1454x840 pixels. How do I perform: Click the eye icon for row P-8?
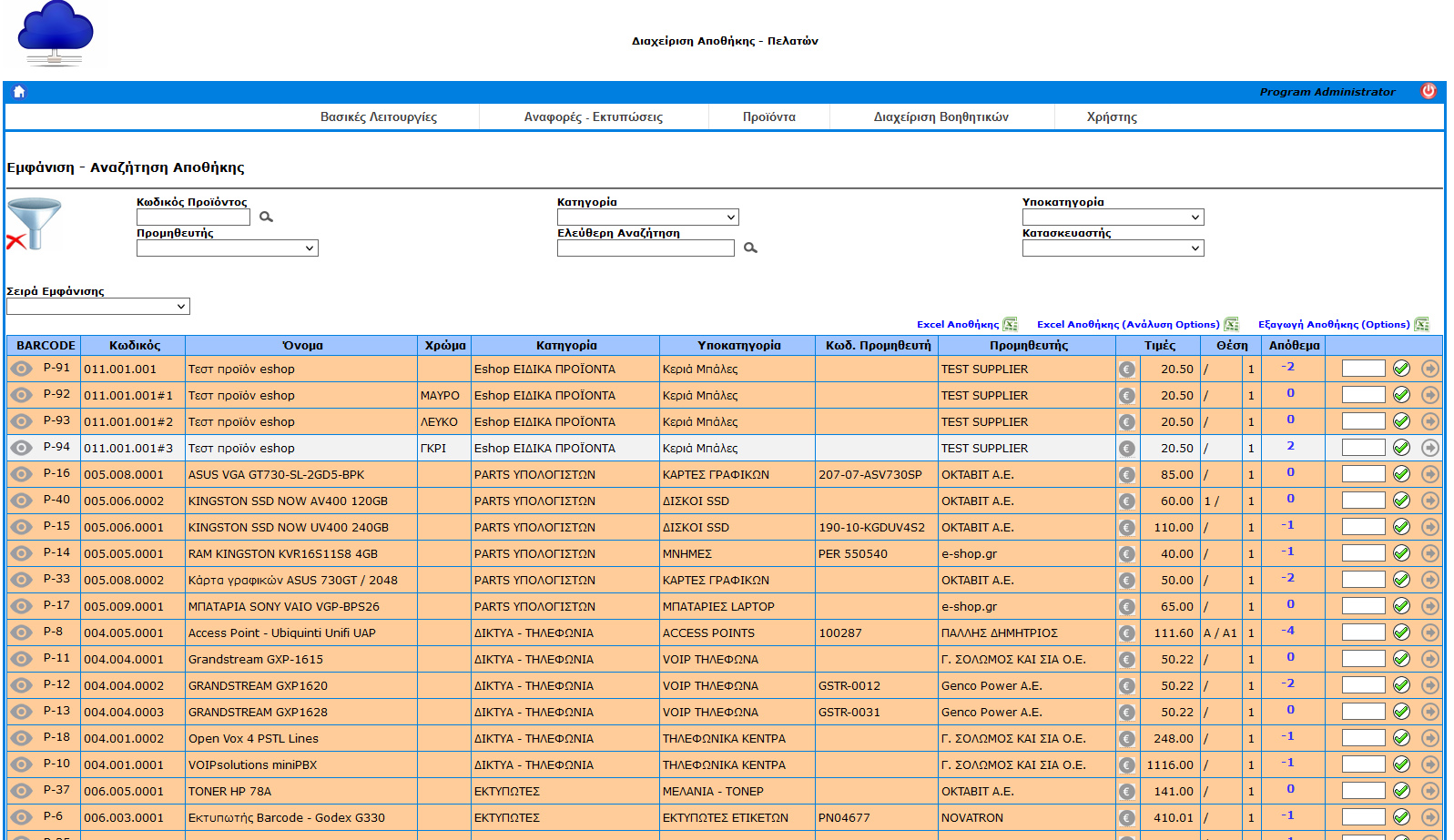point(21,633)
